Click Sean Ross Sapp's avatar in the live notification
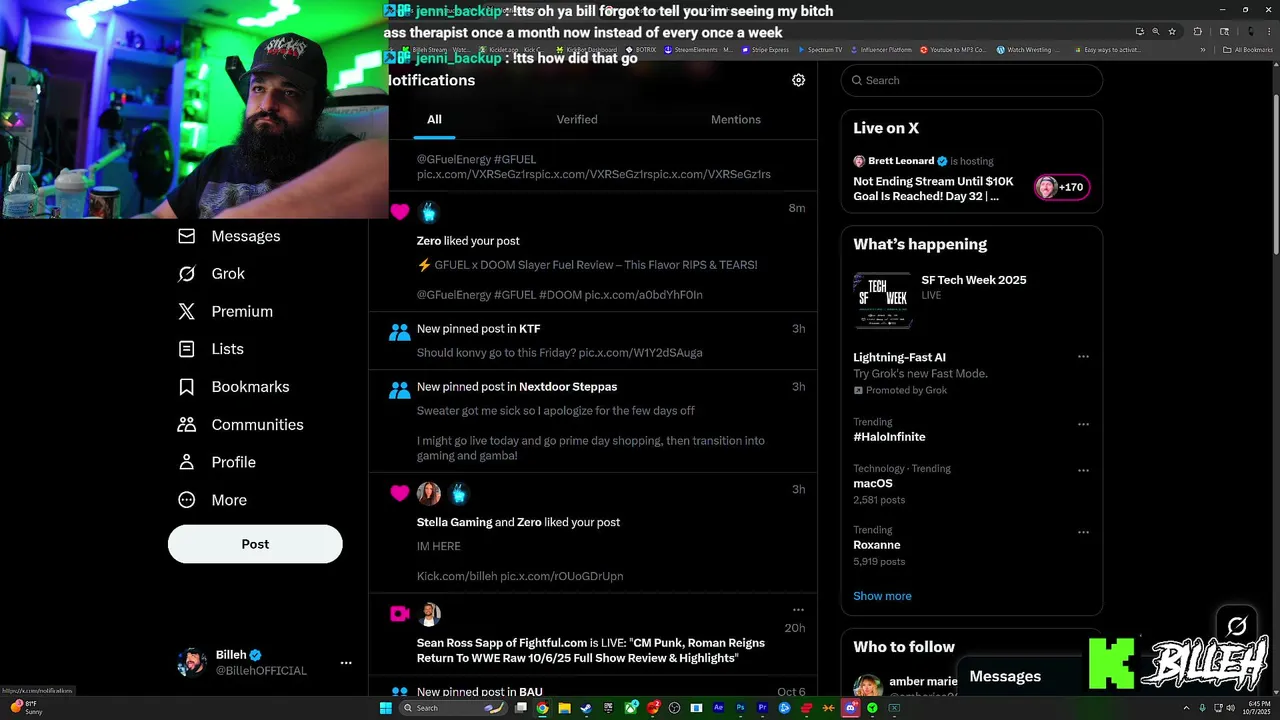 pos(429,614)
